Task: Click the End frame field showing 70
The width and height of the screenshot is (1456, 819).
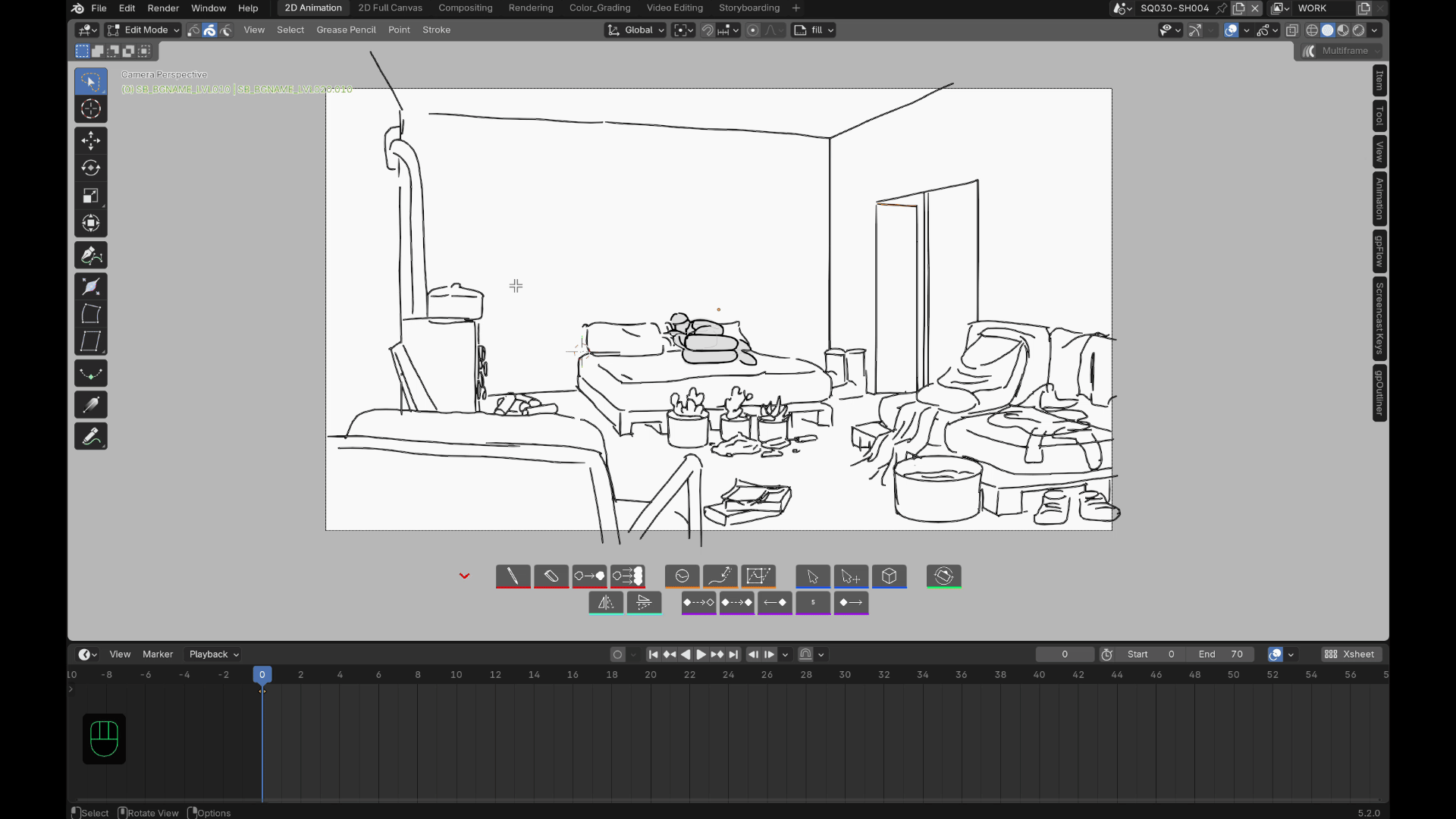Action: click(x=1221, y=654)
